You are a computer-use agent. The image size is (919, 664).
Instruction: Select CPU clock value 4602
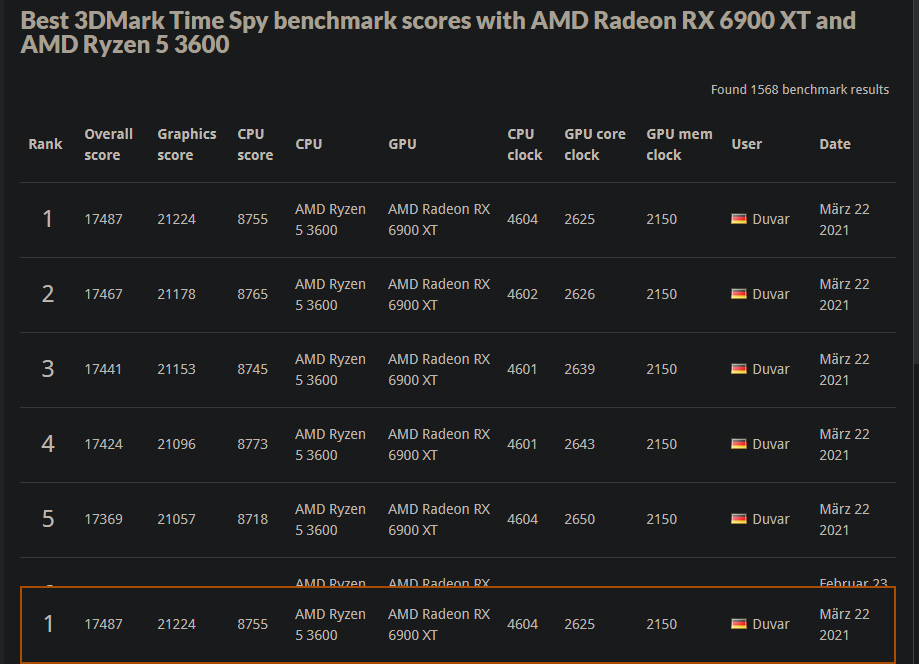click(522, 294)
